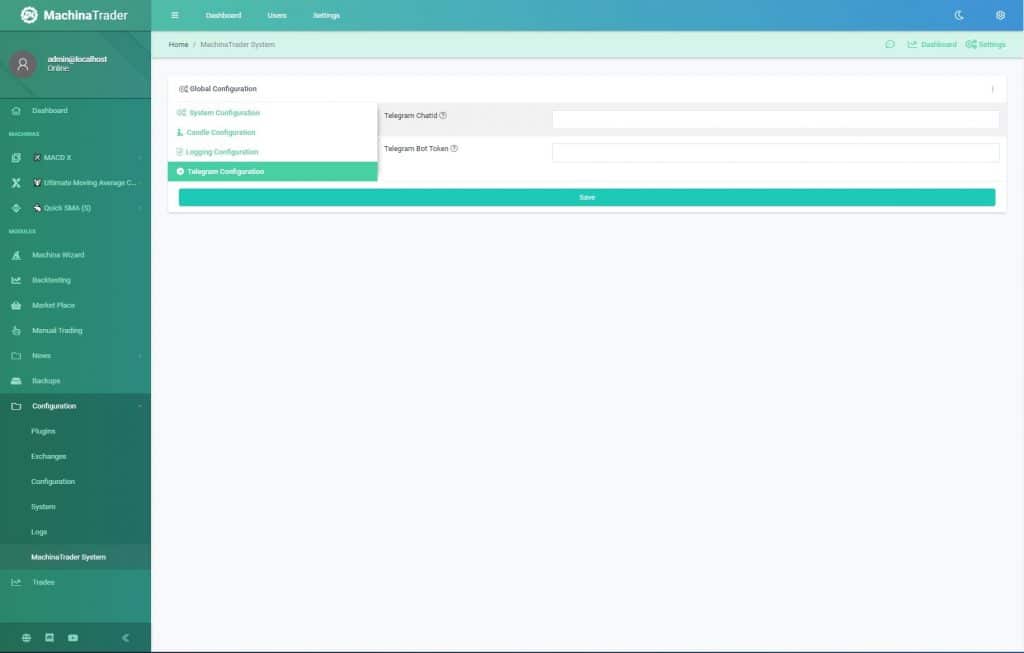Open Dashboard in the top navigation
Screen dimensions: 1024x653
pos(223,15)
